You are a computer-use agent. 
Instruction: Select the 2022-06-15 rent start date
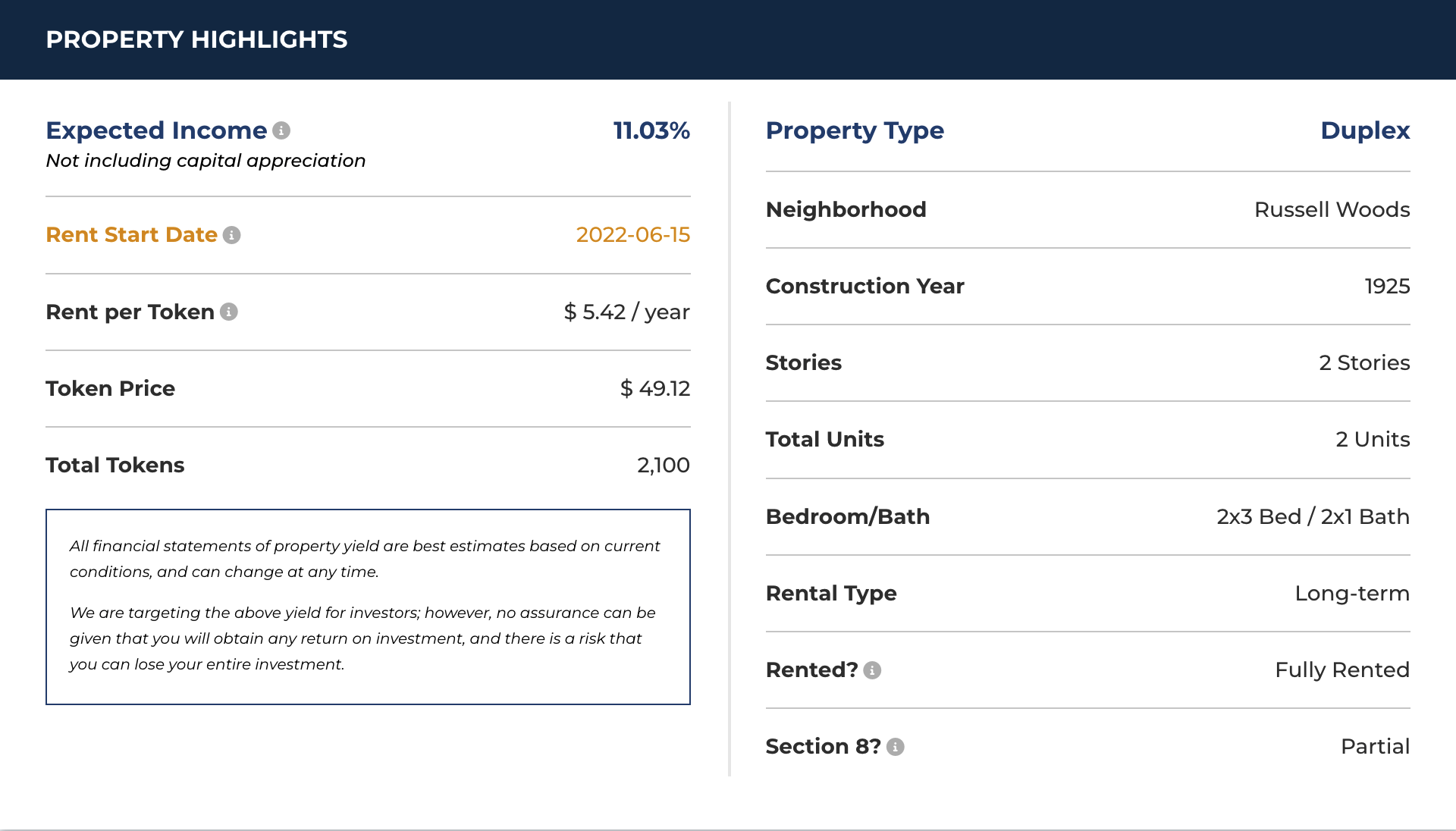[x=633, y=235]
